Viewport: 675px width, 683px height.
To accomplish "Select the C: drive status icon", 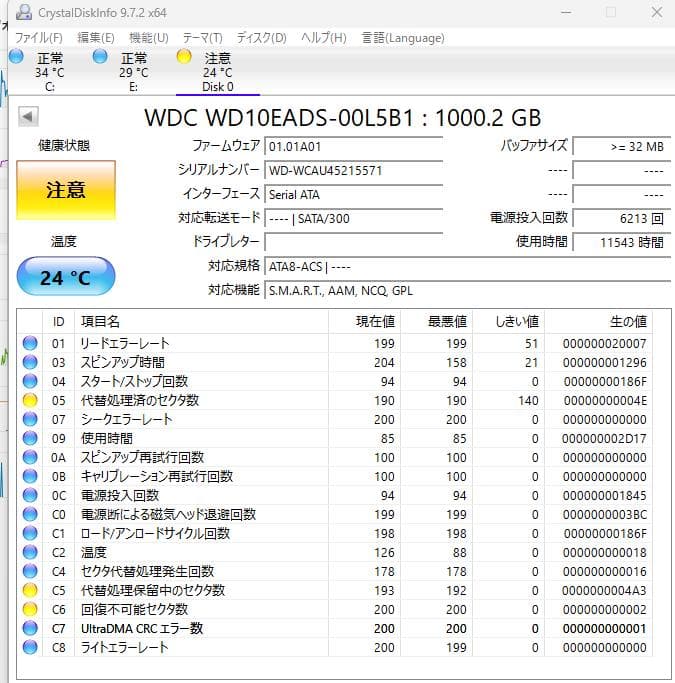I will tap(17, 56).
